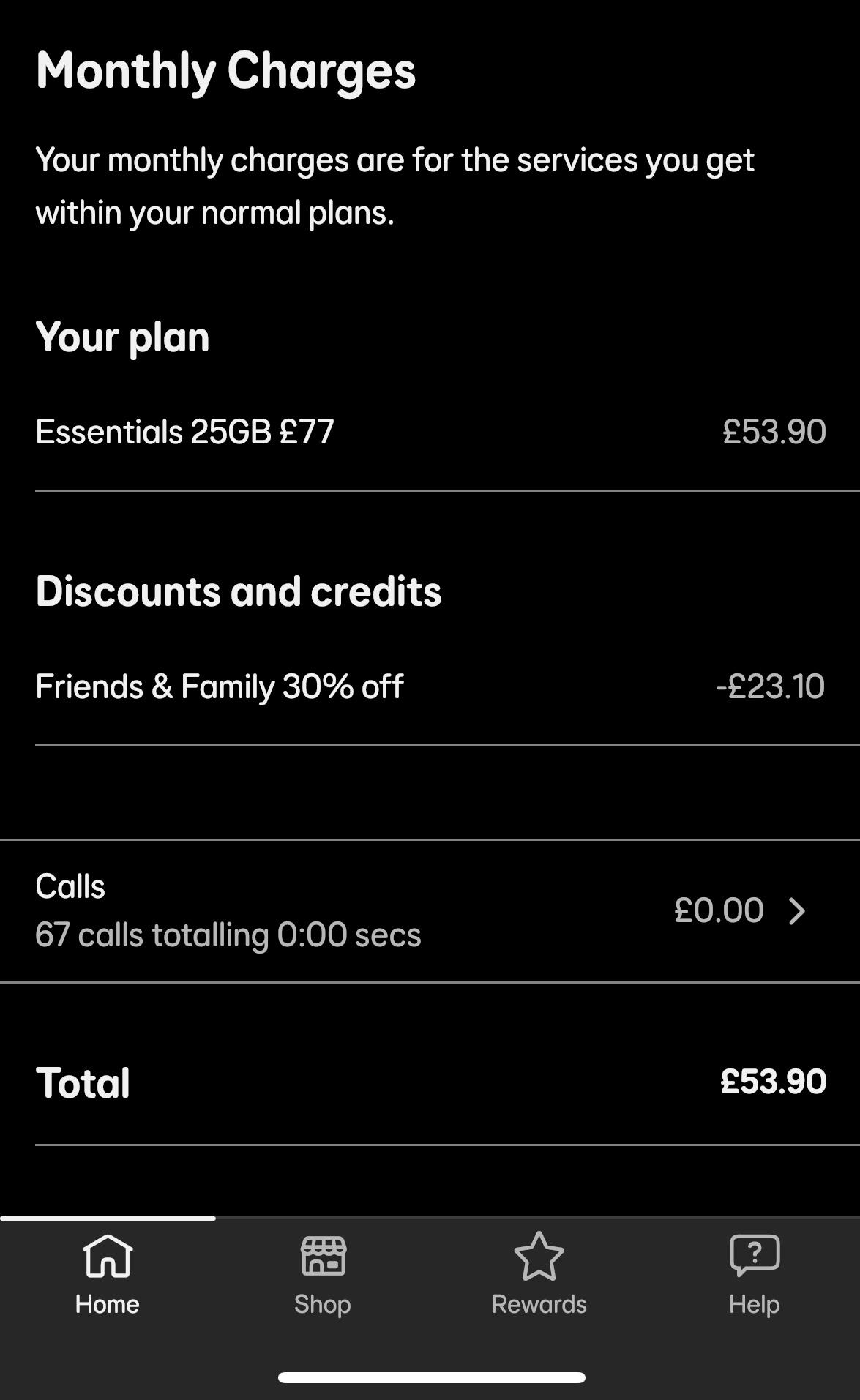This screenshot has height=1400, width=860.
Task: Select the Help tab label
Action: tap(755, 1304)
